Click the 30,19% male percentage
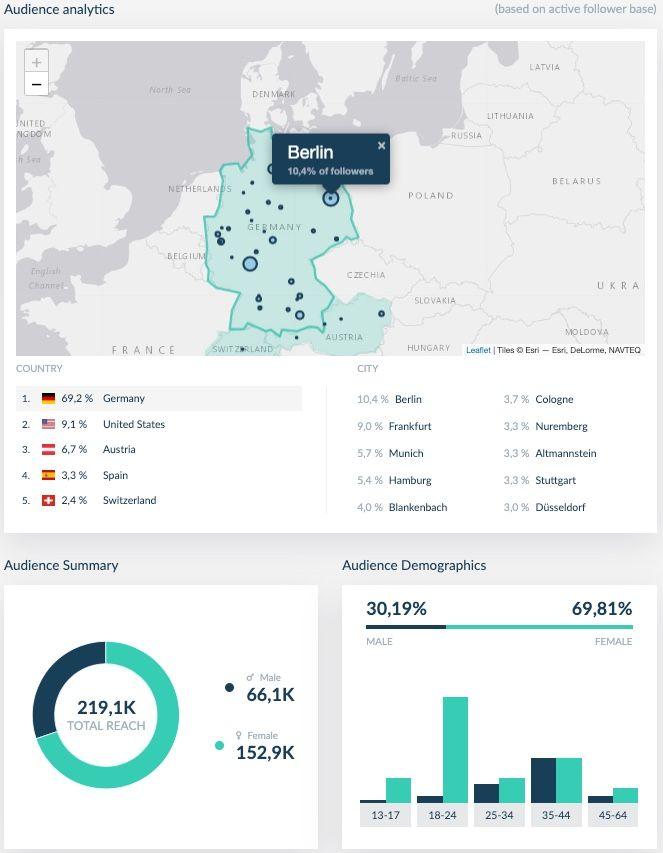Image resolution: width=663 pixels, height=853 pixels. point(396,608)
